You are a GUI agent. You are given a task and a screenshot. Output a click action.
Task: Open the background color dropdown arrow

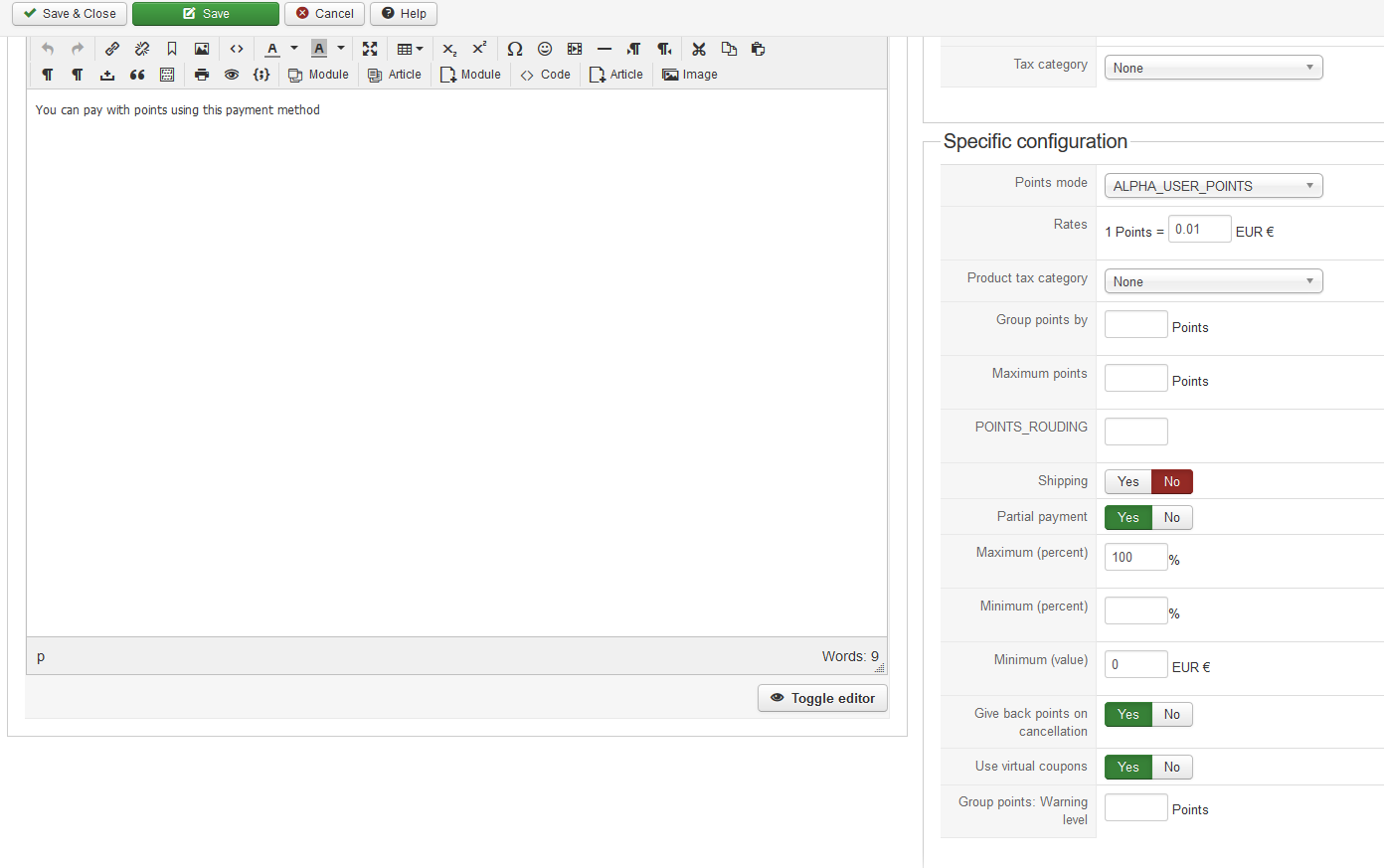(x=341, y=49)
